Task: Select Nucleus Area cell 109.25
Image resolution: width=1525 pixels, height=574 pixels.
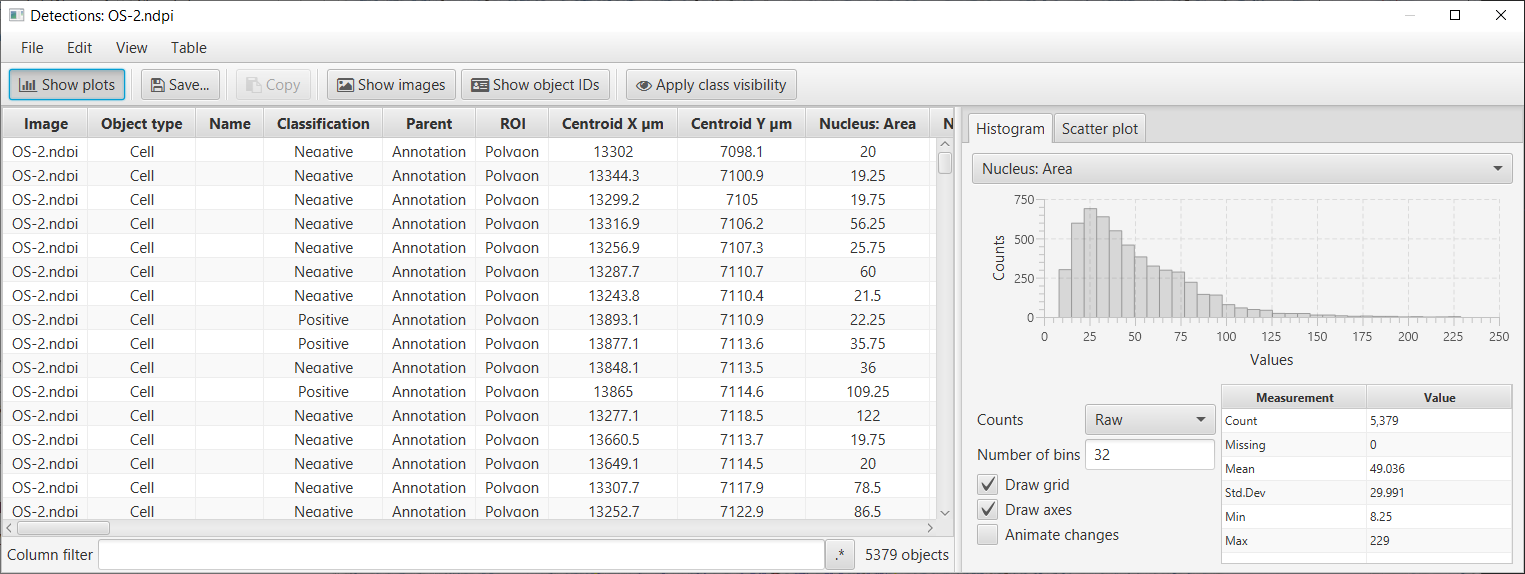Action: [867, 392]
